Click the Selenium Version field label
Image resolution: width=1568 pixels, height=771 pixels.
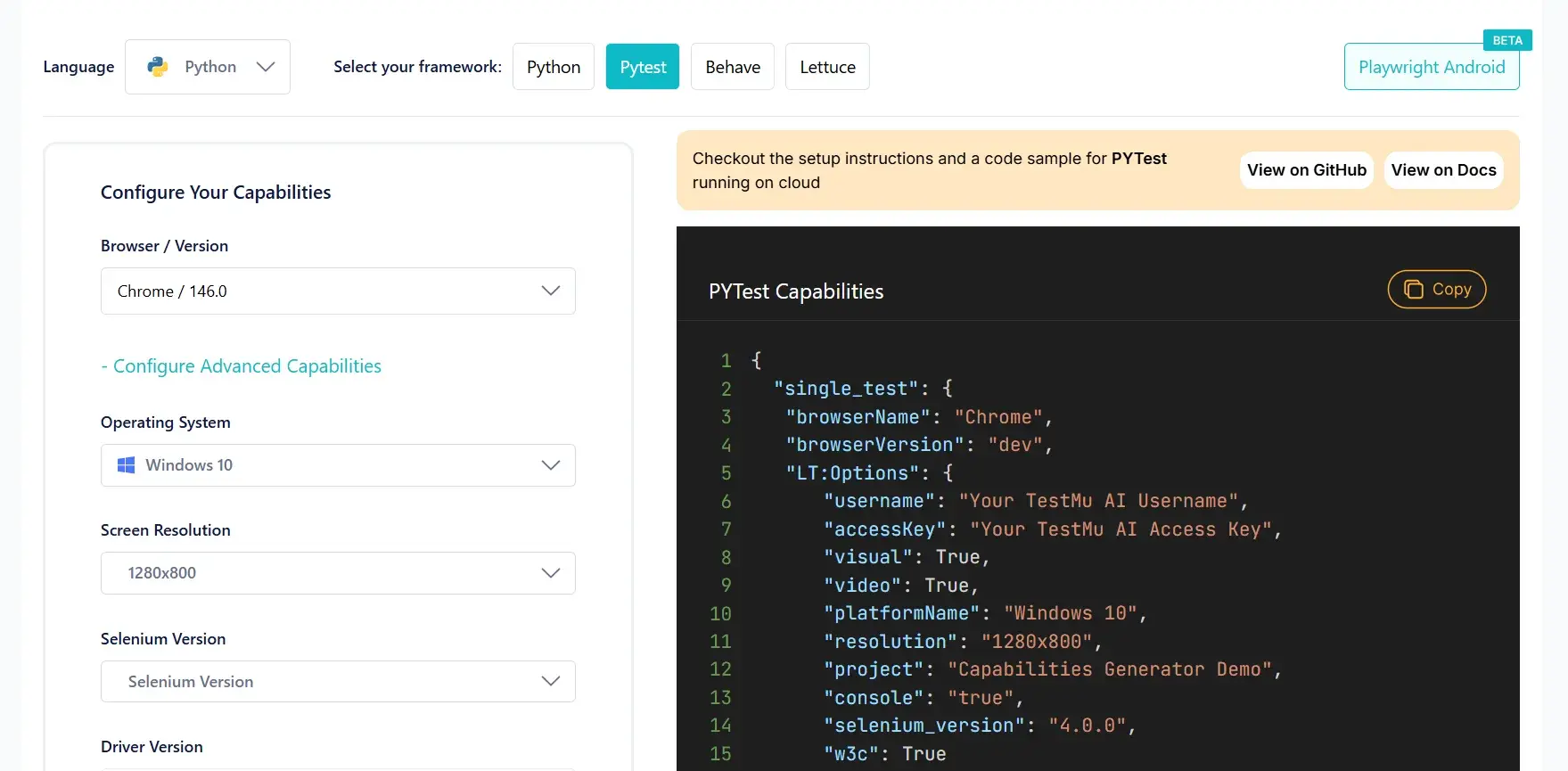[x=163, y=639]
